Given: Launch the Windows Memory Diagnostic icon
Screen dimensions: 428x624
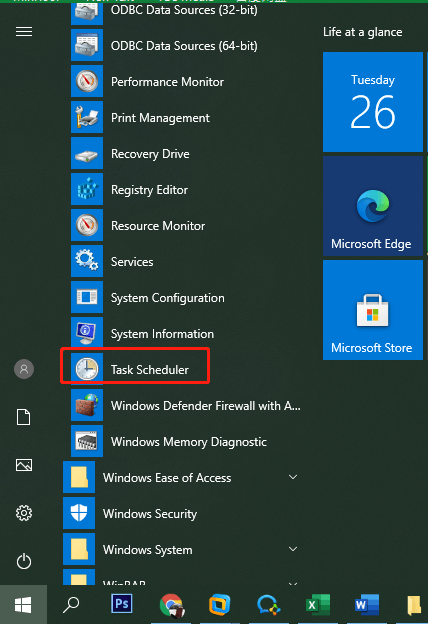Looking at the screenshot, I should 87,441.
